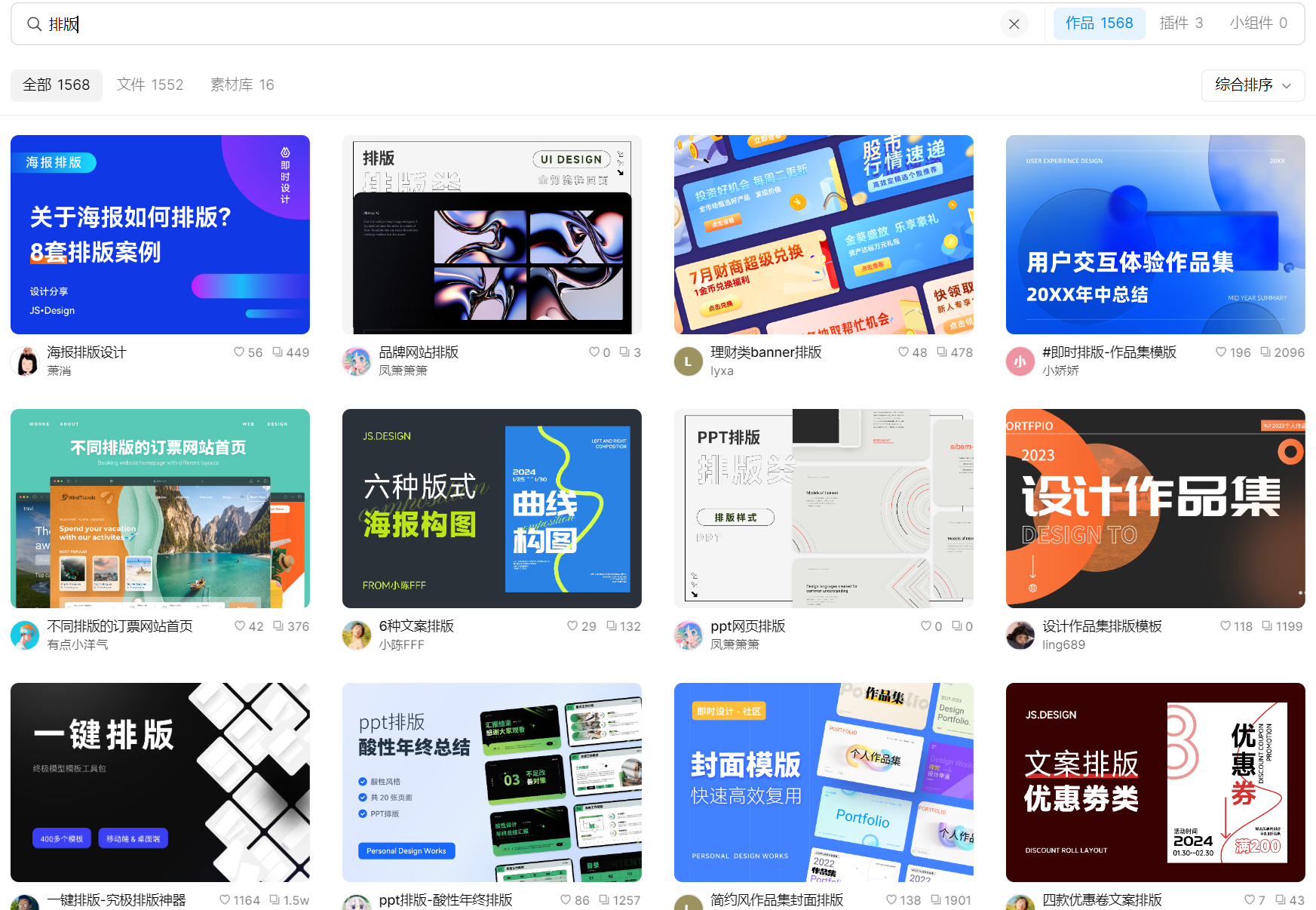Like 一键排版-究极排版神器 via heart icon

225,900
